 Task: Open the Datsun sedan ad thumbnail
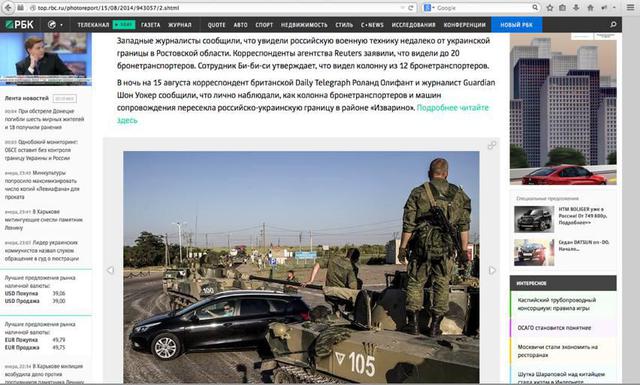pyautogui.click(x=534, y=252)
